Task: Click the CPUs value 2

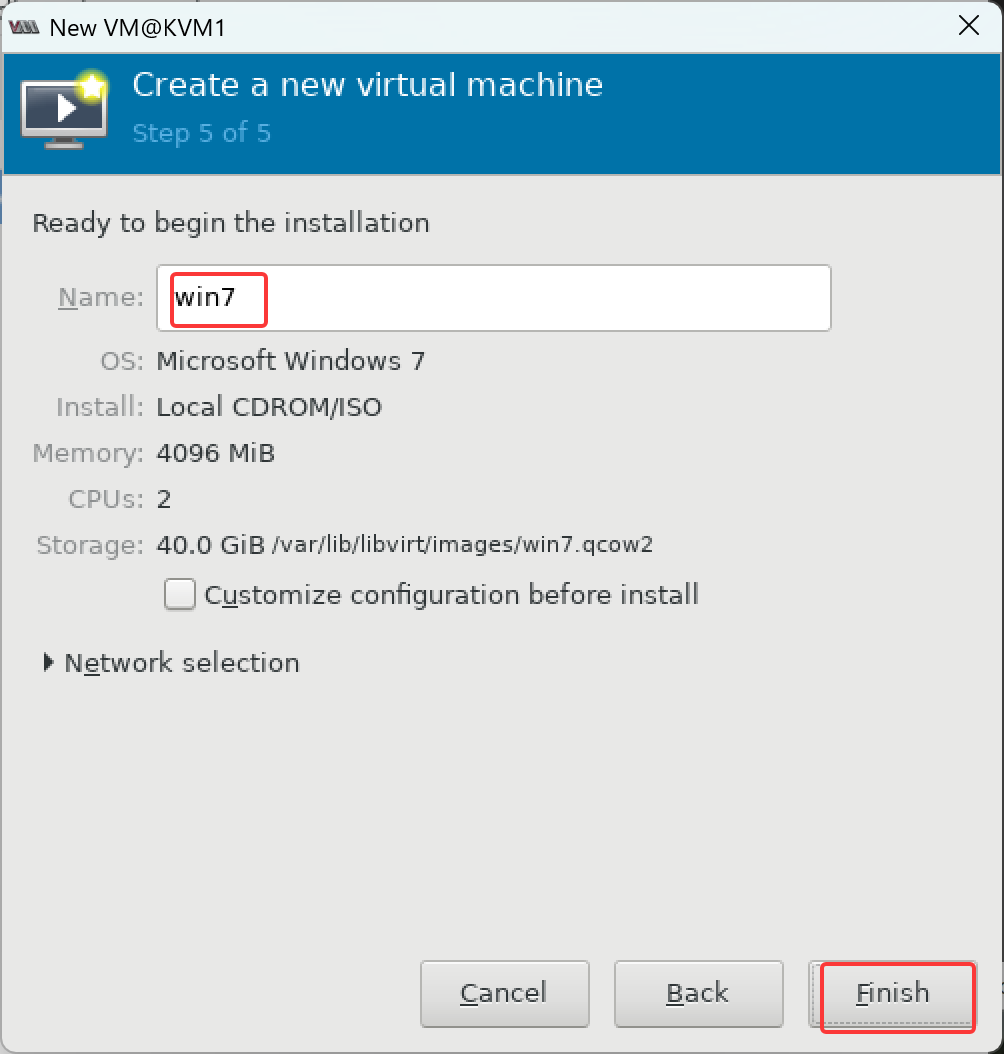Action: pos(164,499)
